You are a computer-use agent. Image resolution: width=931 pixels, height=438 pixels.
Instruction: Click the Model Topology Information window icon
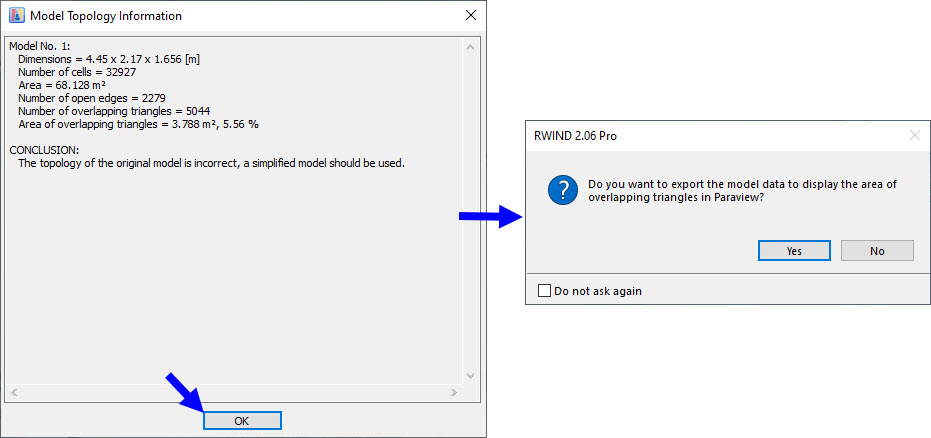(x=16, y=16)
